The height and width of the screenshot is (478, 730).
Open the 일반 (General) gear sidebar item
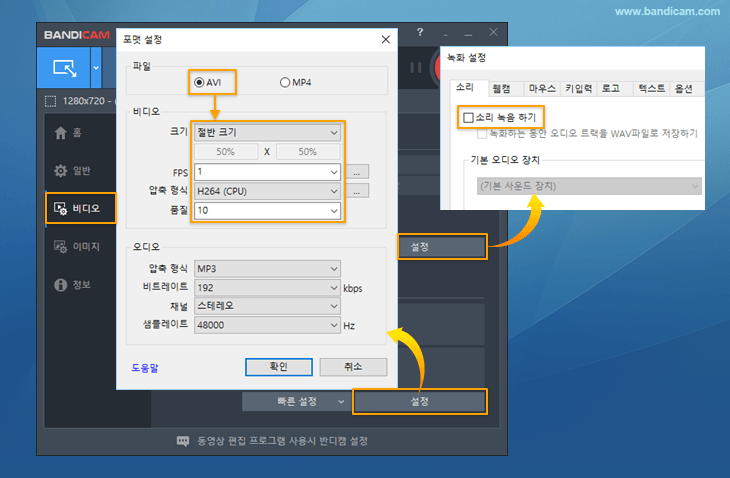[72, 171]
